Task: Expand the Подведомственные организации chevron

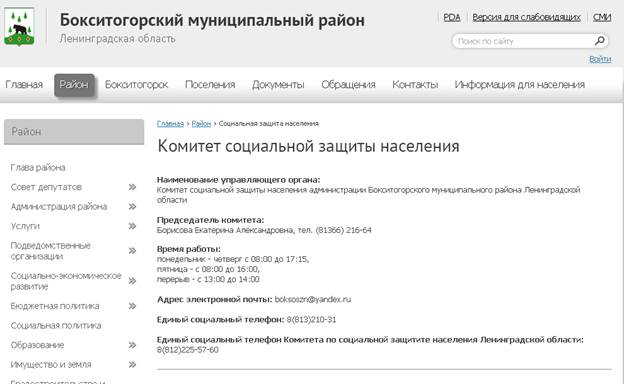Action: 133,251
